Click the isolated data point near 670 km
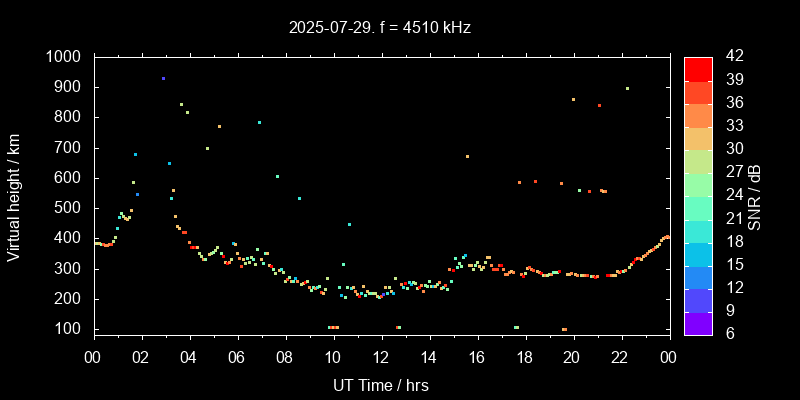The height and width of the screenshot is (400, 800). 467,156
